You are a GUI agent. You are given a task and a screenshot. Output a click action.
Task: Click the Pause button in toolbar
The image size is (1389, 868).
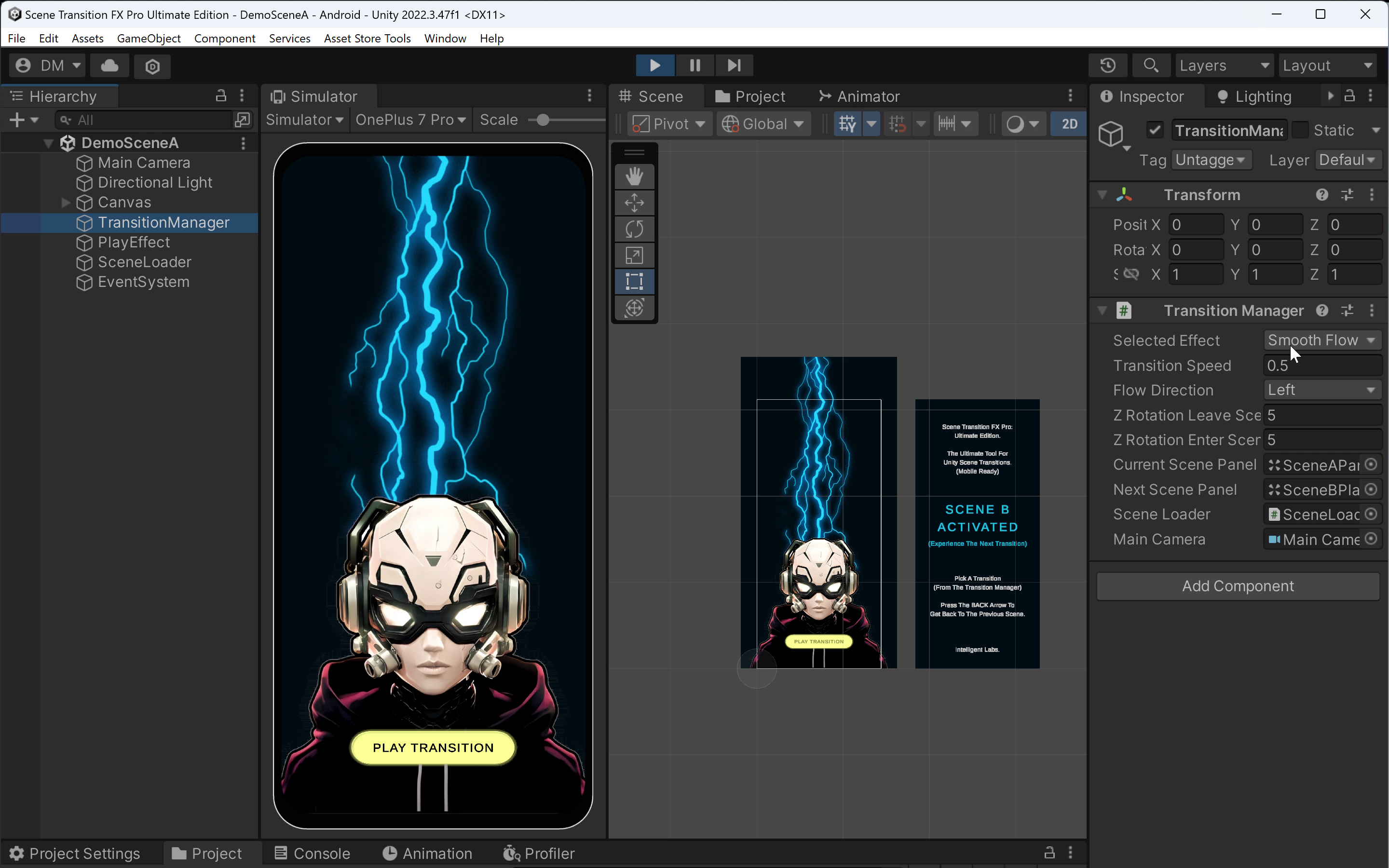click(x=694, y=66)
